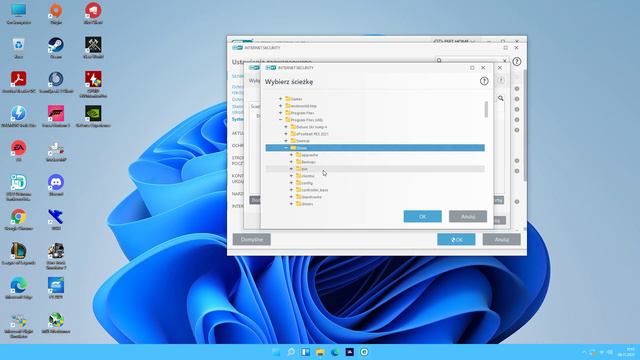
Task: Open the This PC desktop icon
Action: tap(18, 13)
